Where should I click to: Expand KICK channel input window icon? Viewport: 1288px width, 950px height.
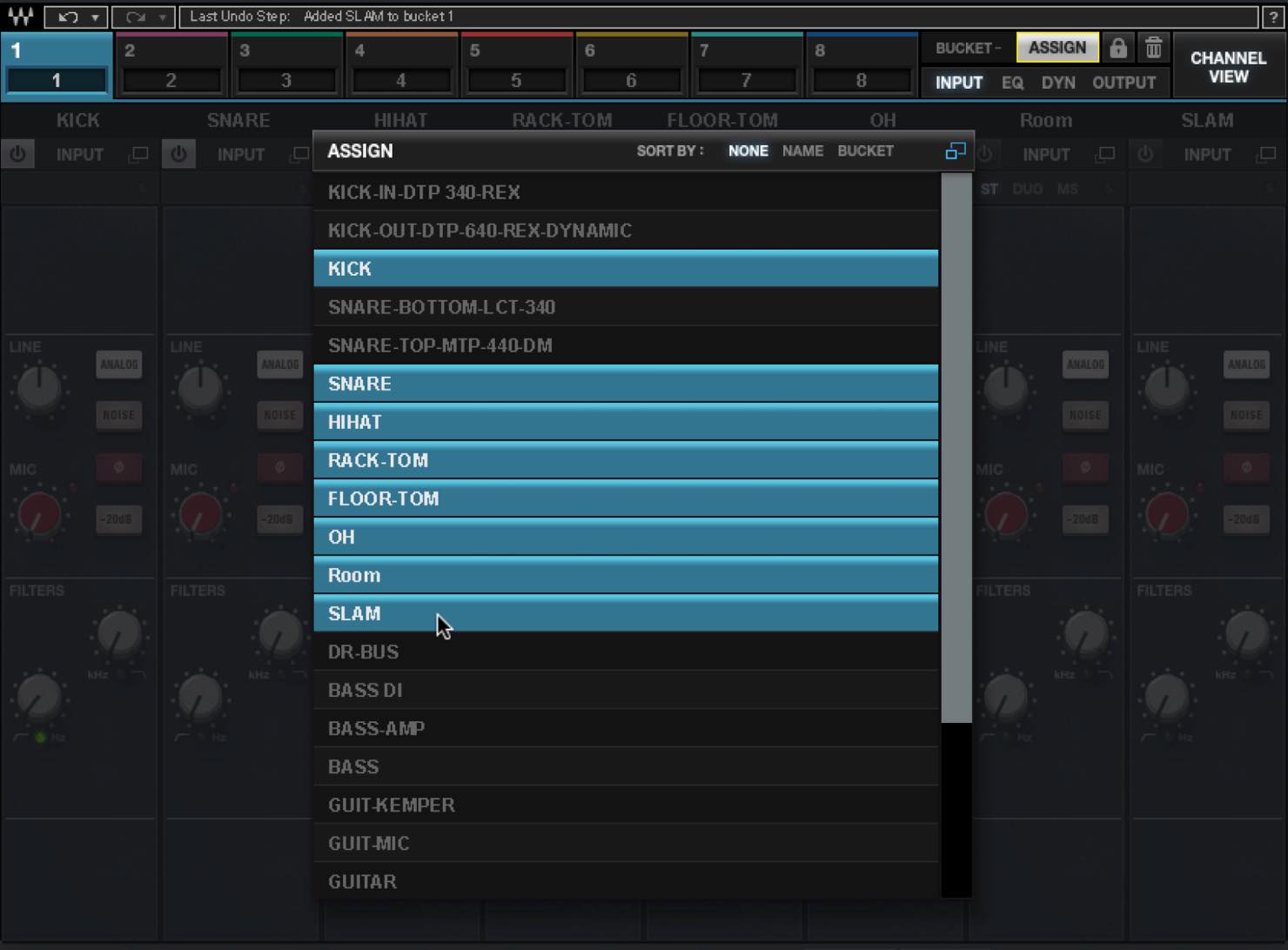138,154
